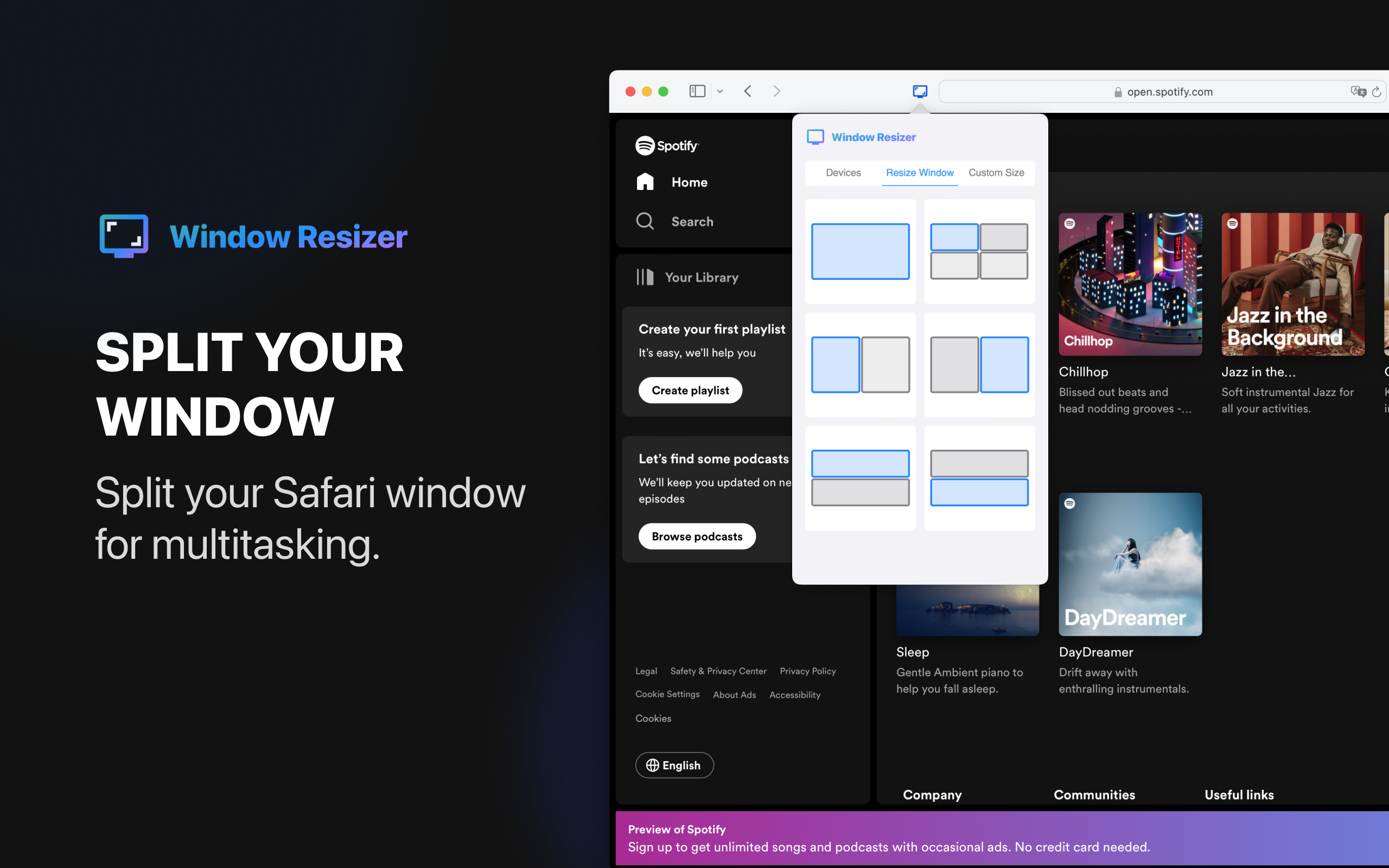Choose the full-window layout option
1389x868 pixels.
861,251
